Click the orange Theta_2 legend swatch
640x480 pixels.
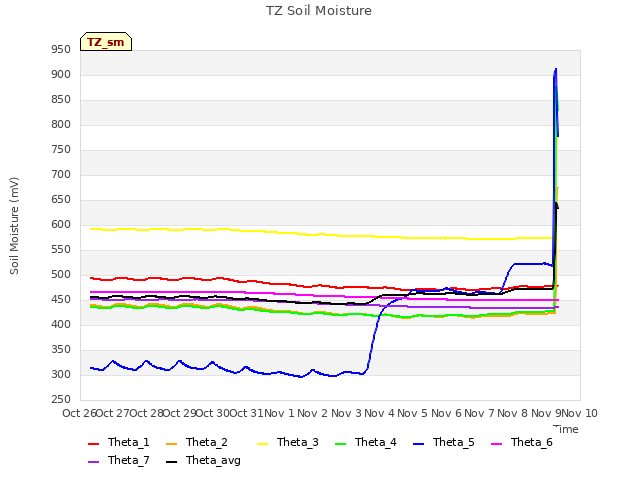pos(171,444)
